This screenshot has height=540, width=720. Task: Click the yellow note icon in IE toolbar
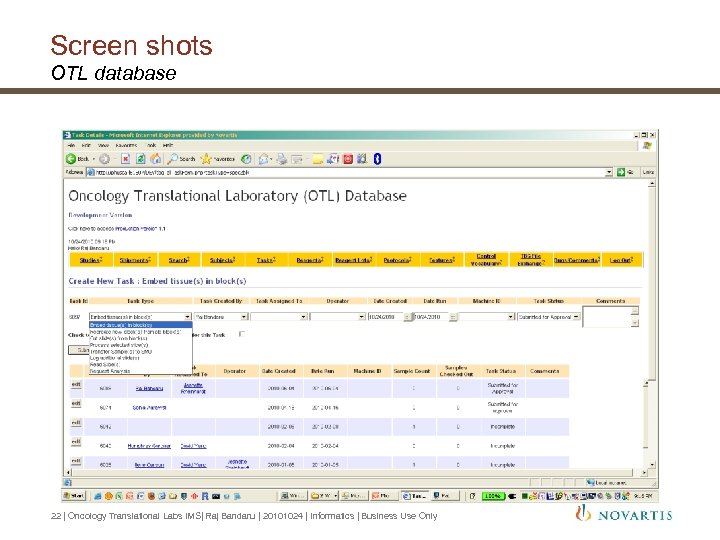[x=317, y=159]
